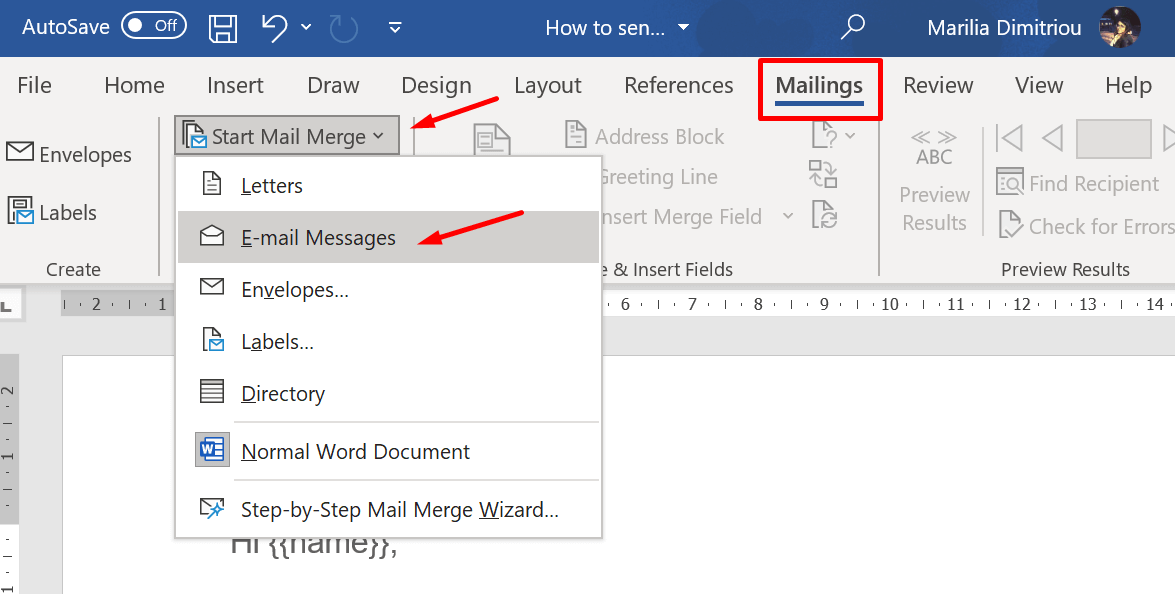The height and width of the screenshot is (594, 1175).
Task: Choose Letters in the merge menu
Action: 272,186
